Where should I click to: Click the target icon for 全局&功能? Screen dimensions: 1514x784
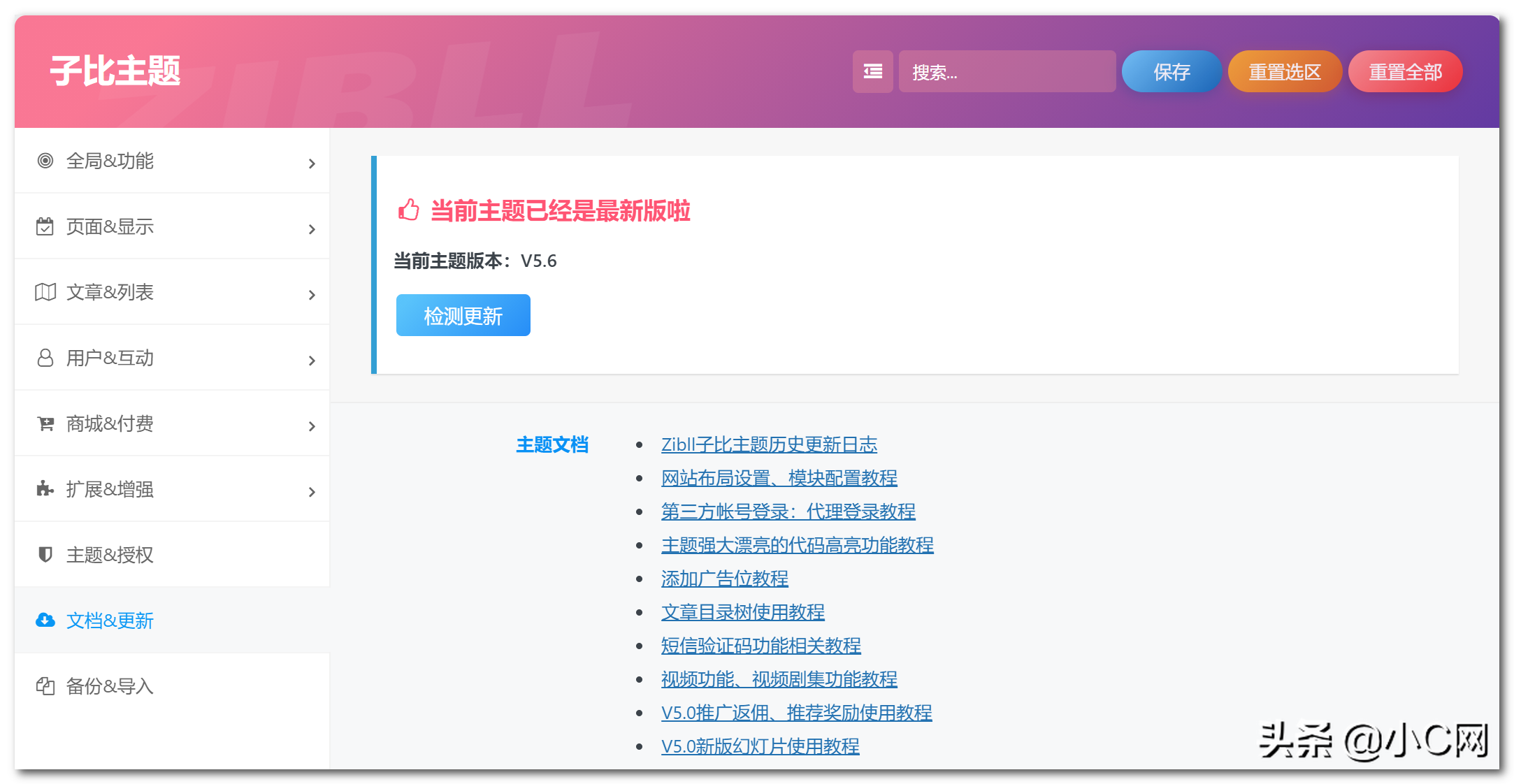tap(45, 161)
